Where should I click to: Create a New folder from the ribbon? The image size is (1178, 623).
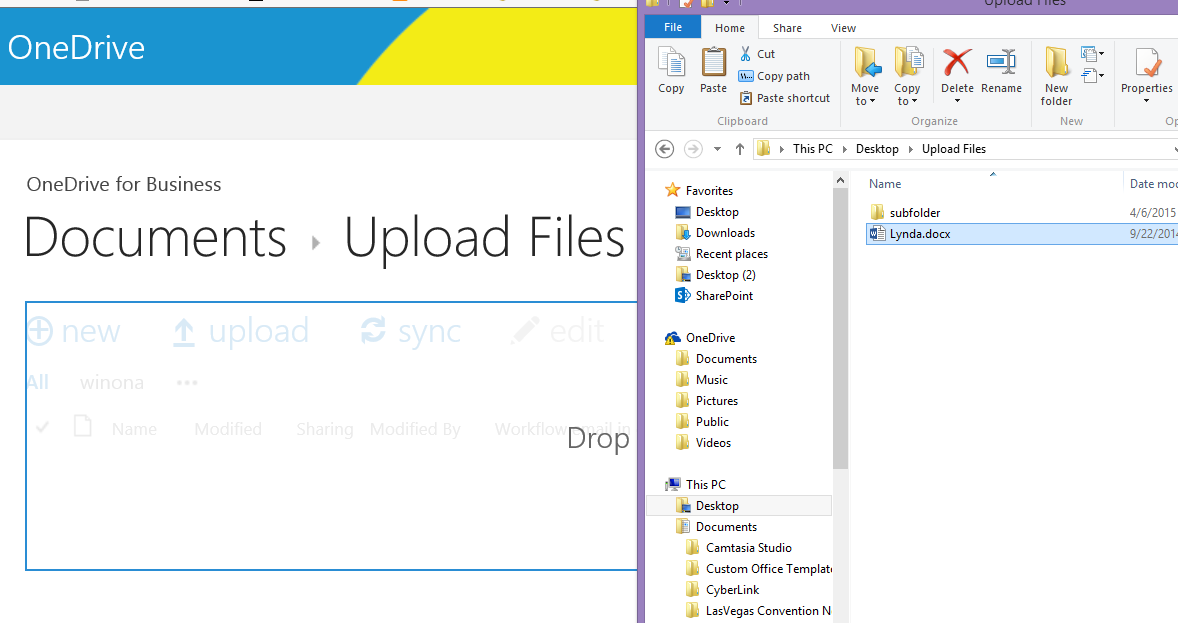[x=1056, y=75]
